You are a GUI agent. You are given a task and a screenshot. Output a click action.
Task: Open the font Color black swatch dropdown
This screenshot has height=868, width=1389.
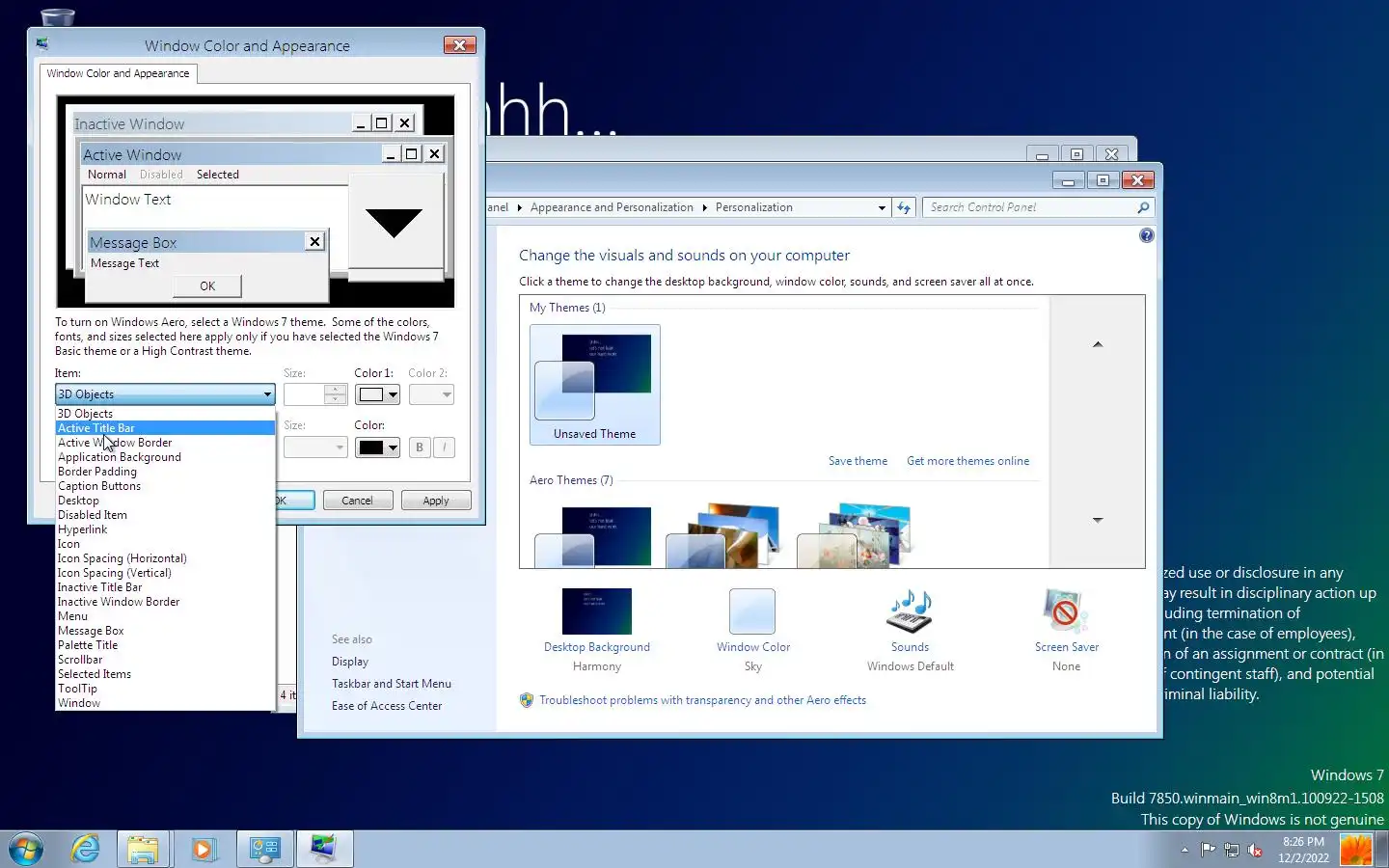click(377, 448)
